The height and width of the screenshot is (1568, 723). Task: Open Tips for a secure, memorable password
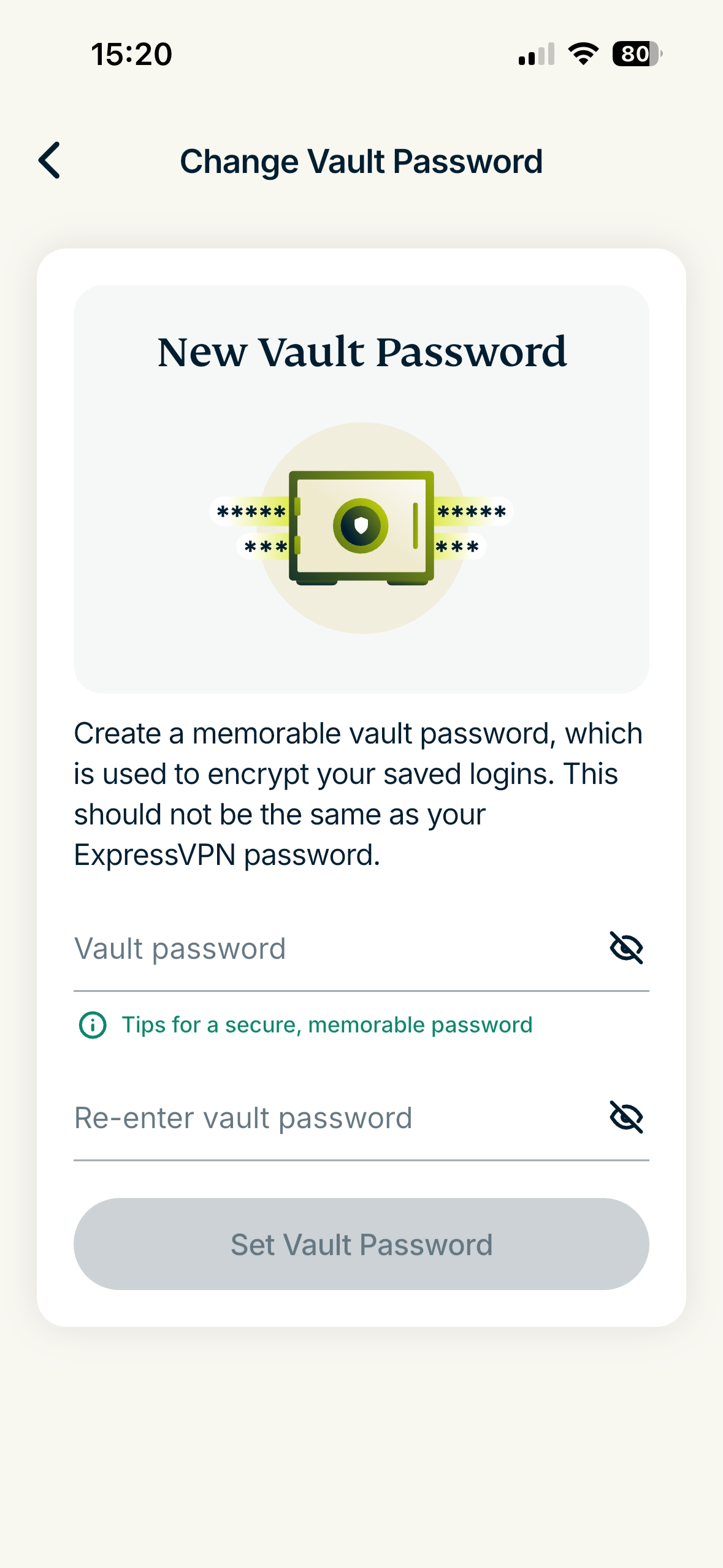coord(327,1024)
